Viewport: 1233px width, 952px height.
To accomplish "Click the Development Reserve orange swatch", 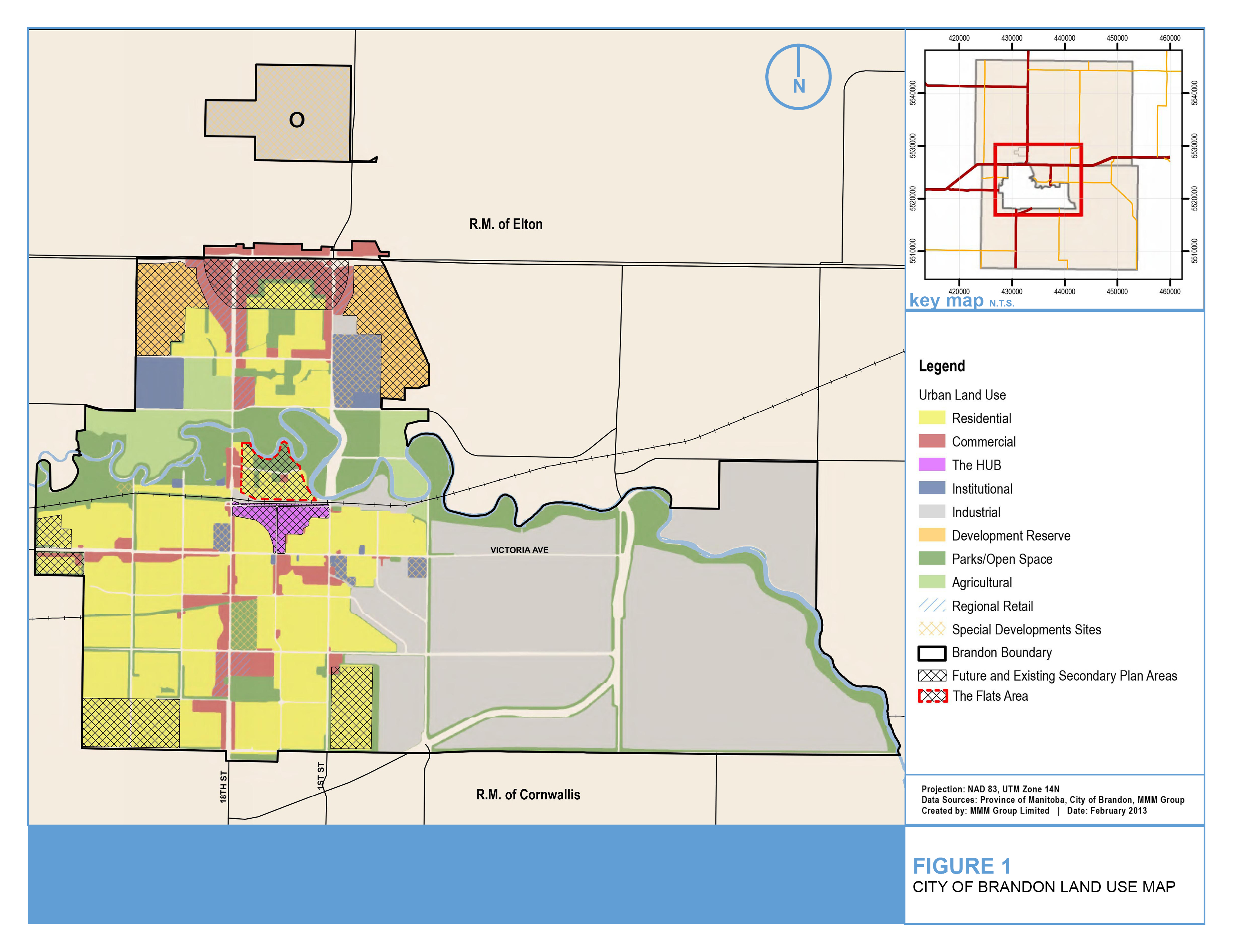I will point(932,535).
